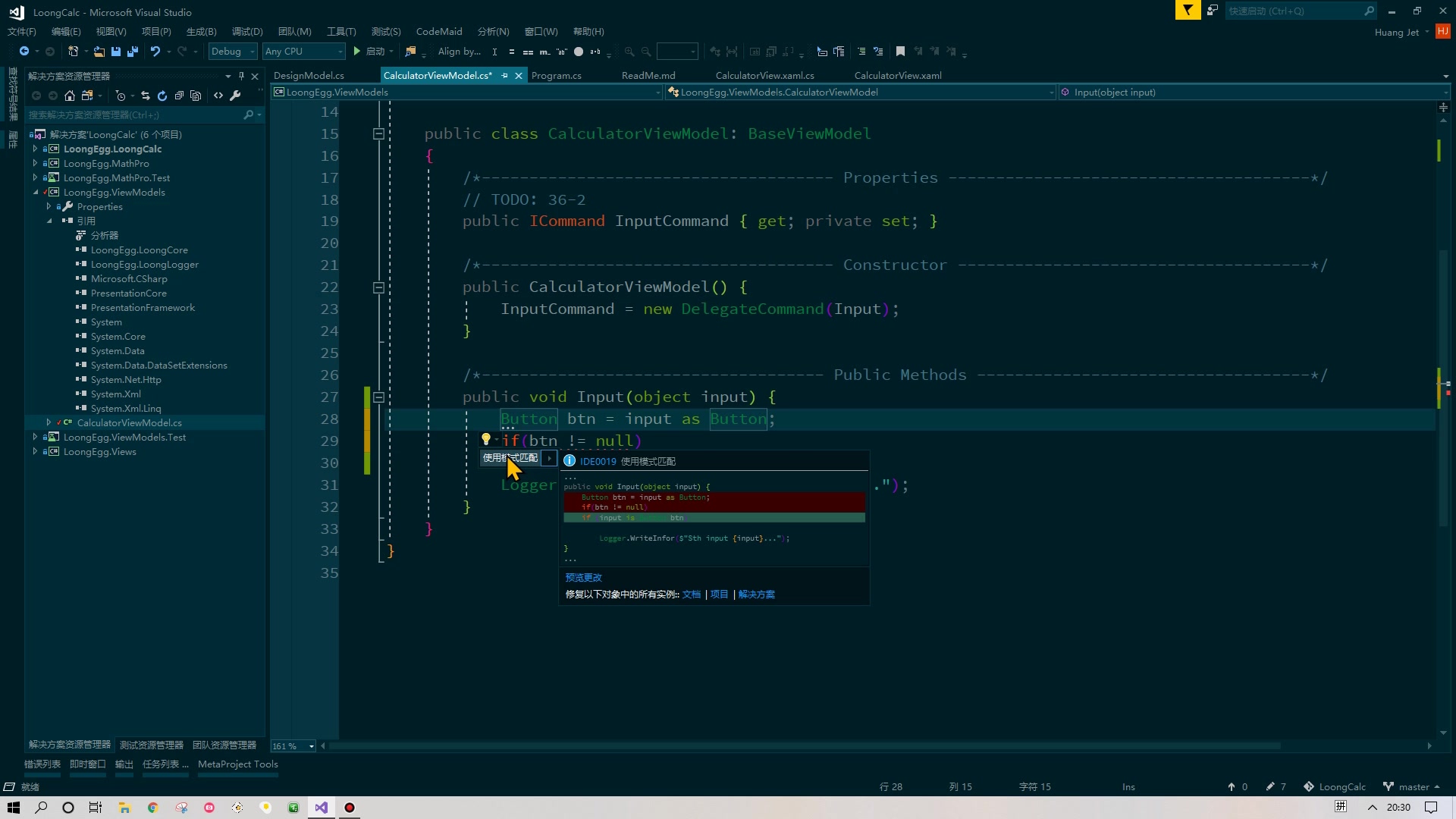Click the green Start debugging arrow
Image resolution: width=1456 pixels, height=819 pixels.
(356, 52)
